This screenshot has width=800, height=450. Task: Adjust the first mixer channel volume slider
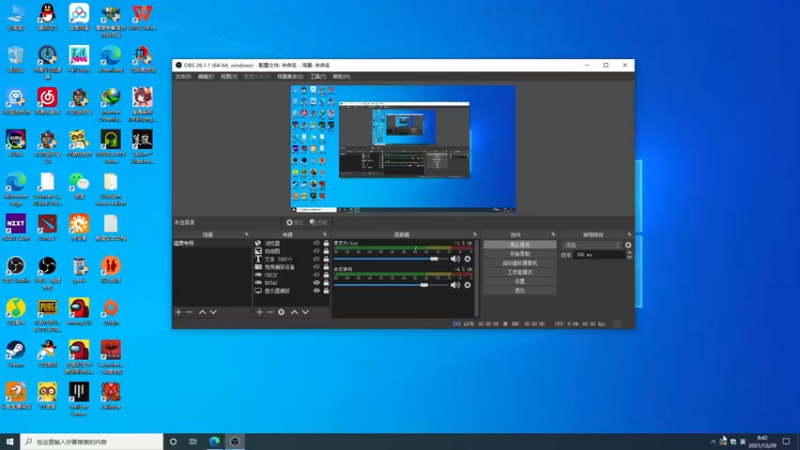click(390, 259)
